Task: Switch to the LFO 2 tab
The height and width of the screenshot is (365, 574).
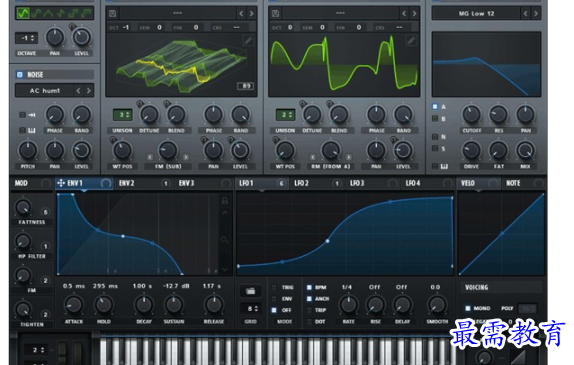Action: pyautogui.click(x=301, y=183)
